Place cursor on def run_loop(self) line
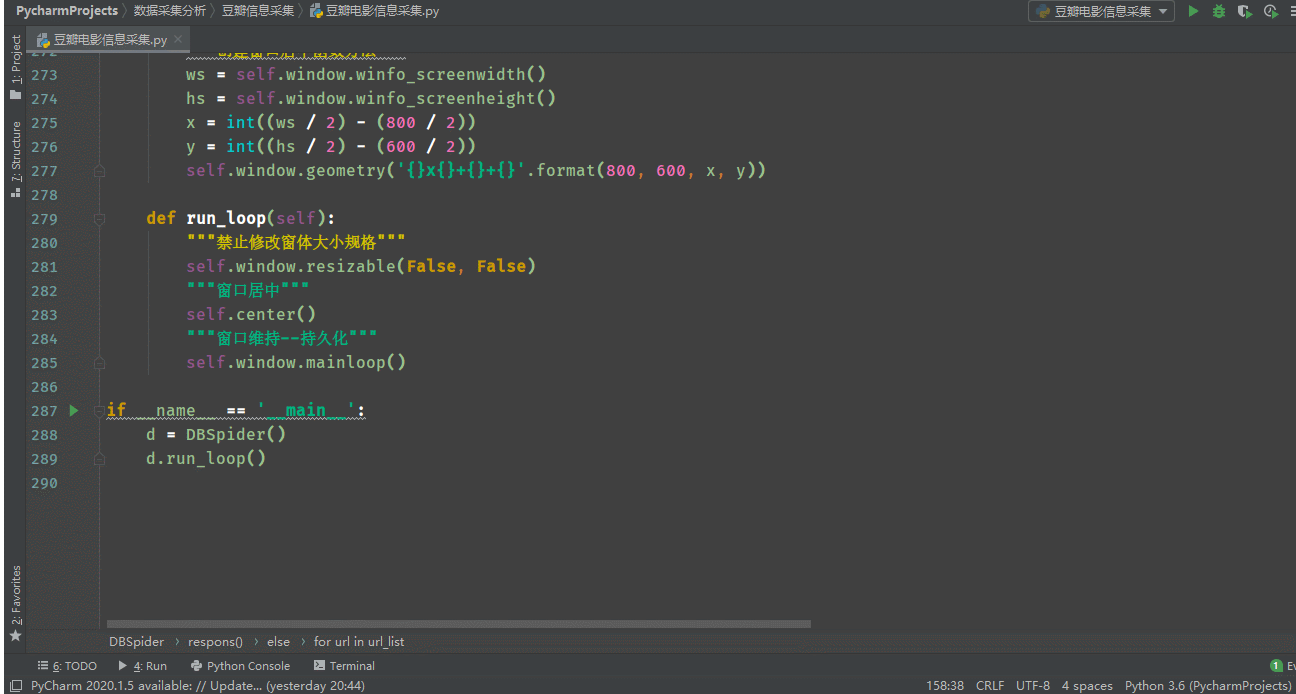Viewport: 1296px width, 694px height. (241, 218)
